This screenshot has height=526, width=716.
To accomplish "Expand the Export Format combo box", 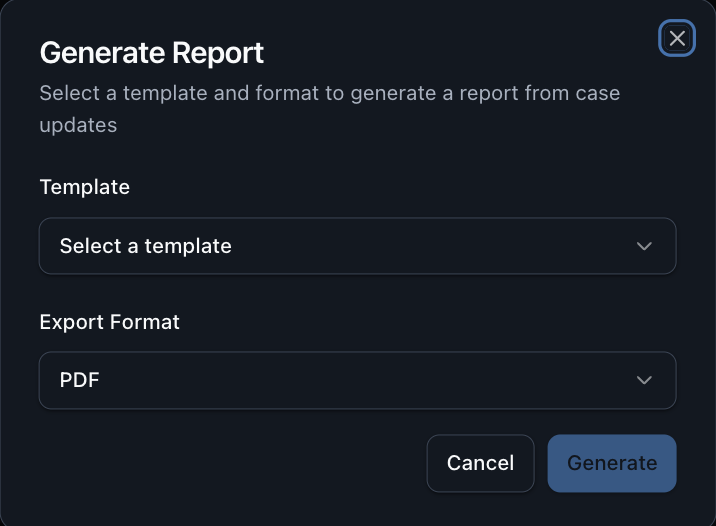I will tap(357, 380).
